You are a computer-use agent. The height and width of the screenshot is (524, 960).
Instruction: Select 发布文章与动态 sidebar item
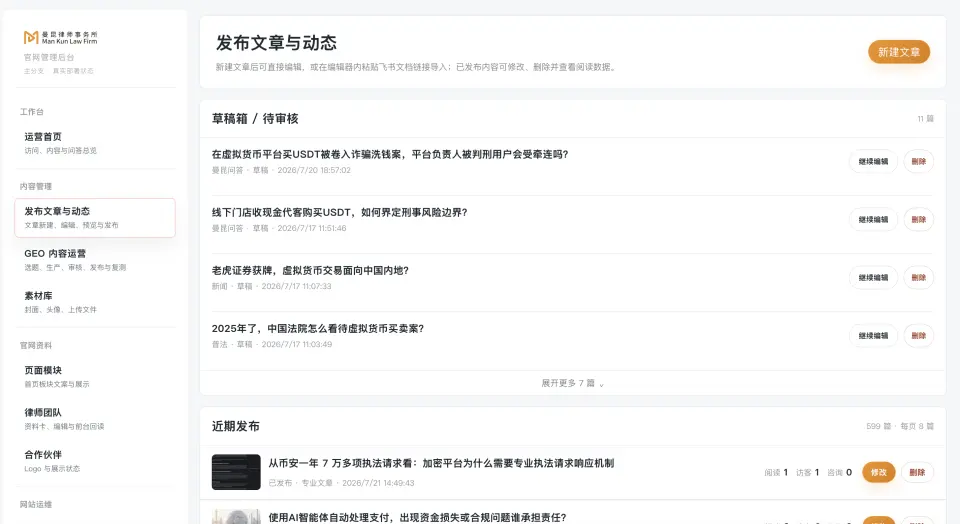(95, 217)
